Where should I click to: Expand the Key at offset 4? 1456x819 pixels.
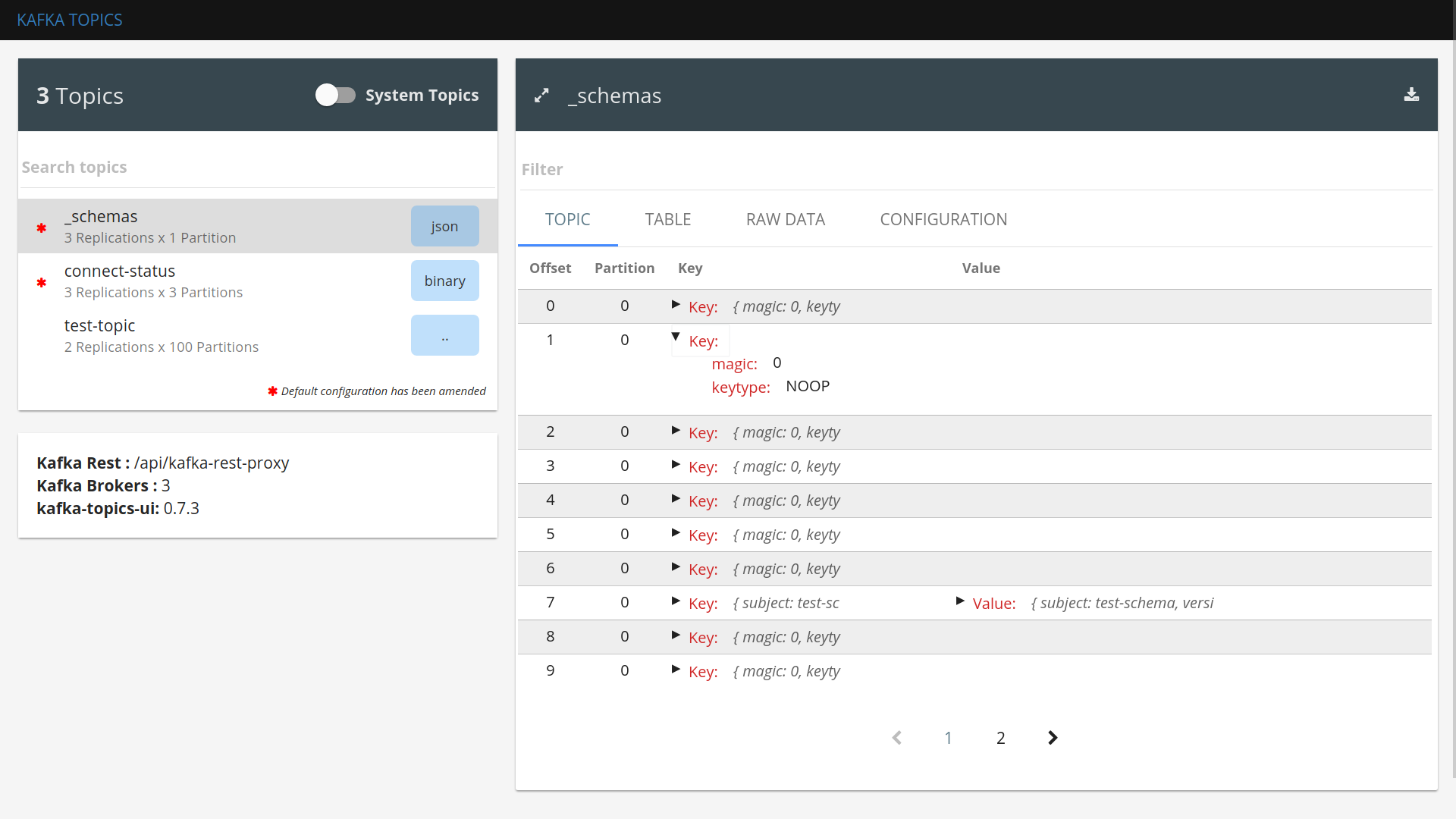[x=676, y=499]
